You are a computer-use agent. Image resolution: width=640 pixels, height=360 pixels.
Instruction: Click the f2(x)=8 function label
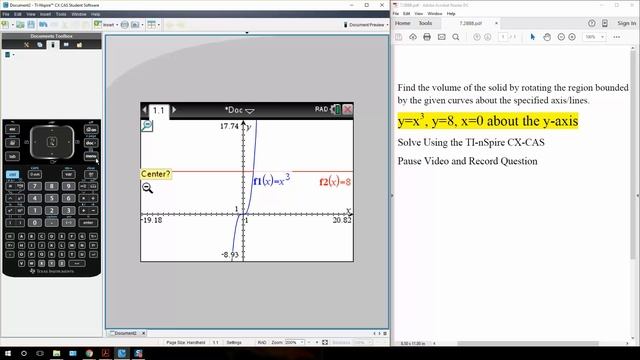pyautogui.click(x=335, y=182)
